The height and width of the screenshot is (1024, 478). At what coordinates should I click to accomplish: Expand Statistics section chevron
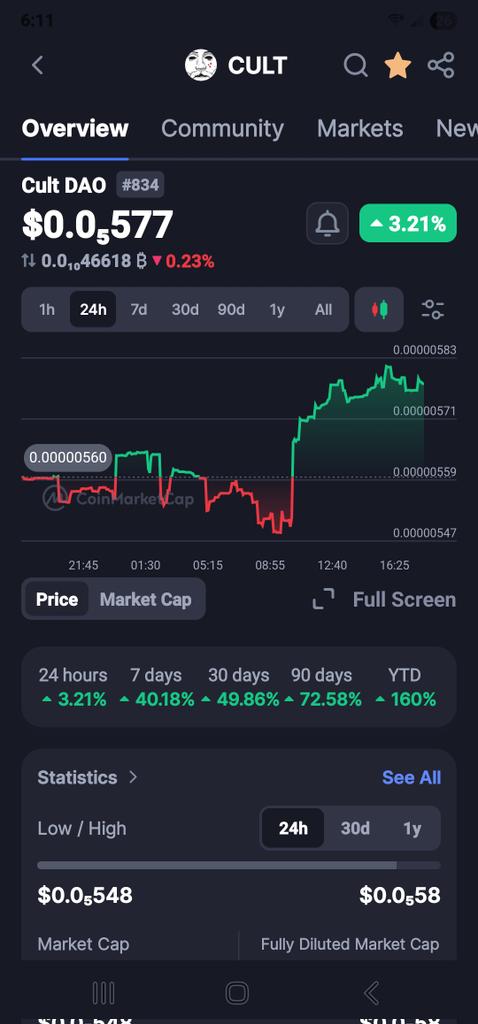133,777
